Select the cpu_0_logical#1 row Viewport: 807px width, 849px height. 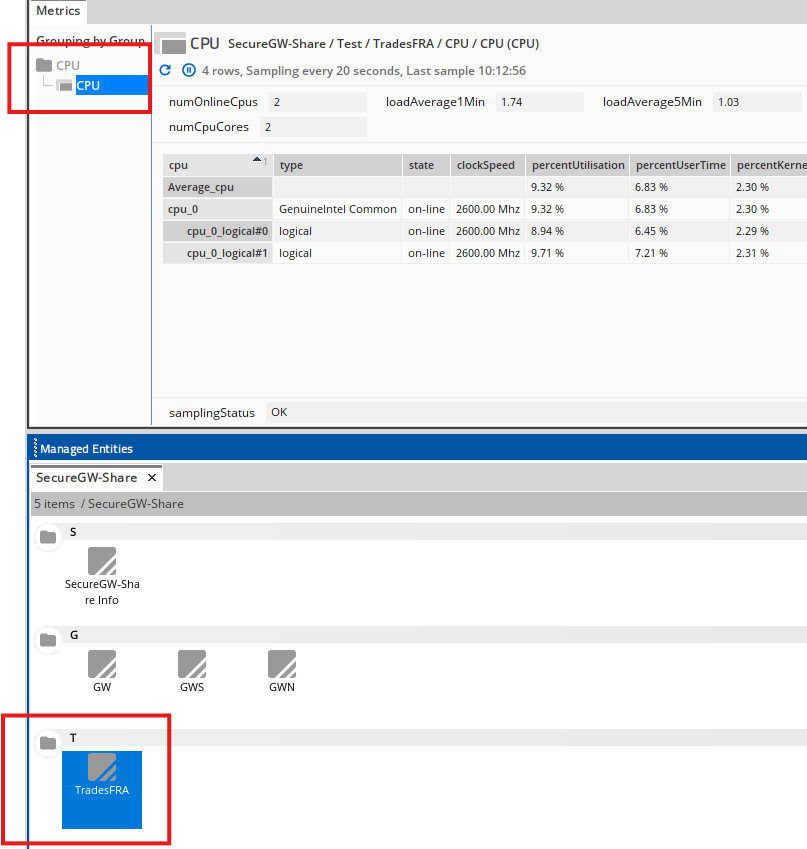point(228,253)
